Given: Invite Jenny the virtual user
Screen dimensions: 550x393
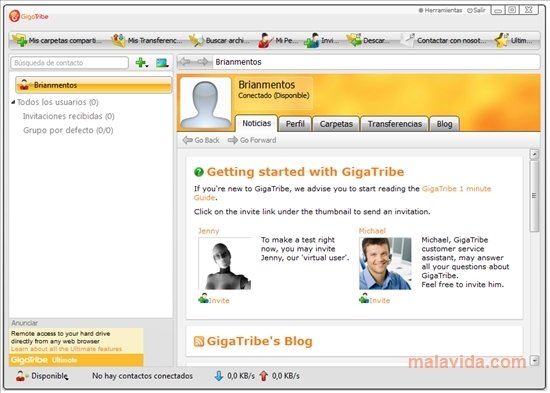Looking at the screenshot, I should [214, 300].
